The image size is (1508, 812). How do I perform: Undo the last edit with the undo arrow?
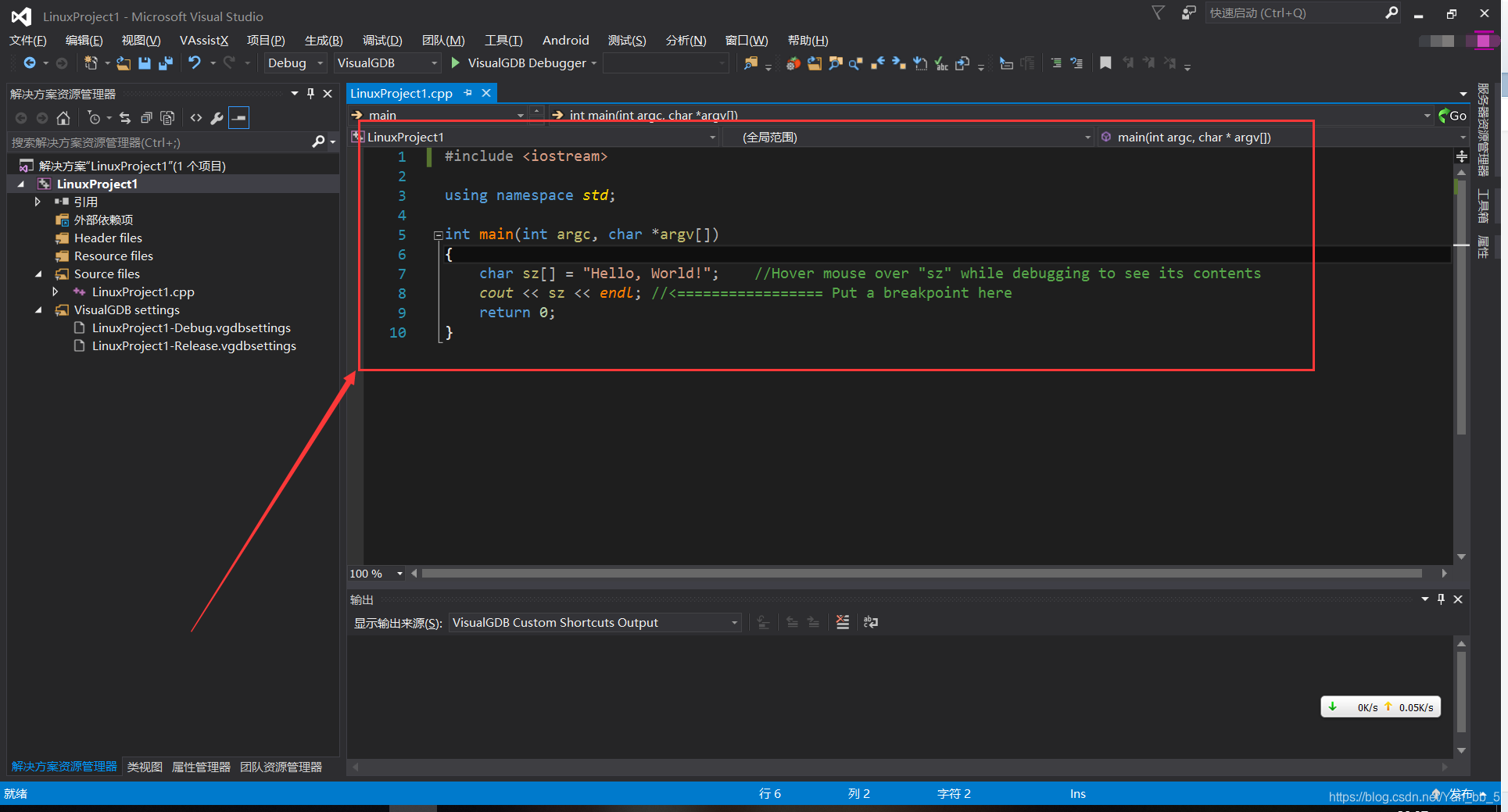point(195,63)
